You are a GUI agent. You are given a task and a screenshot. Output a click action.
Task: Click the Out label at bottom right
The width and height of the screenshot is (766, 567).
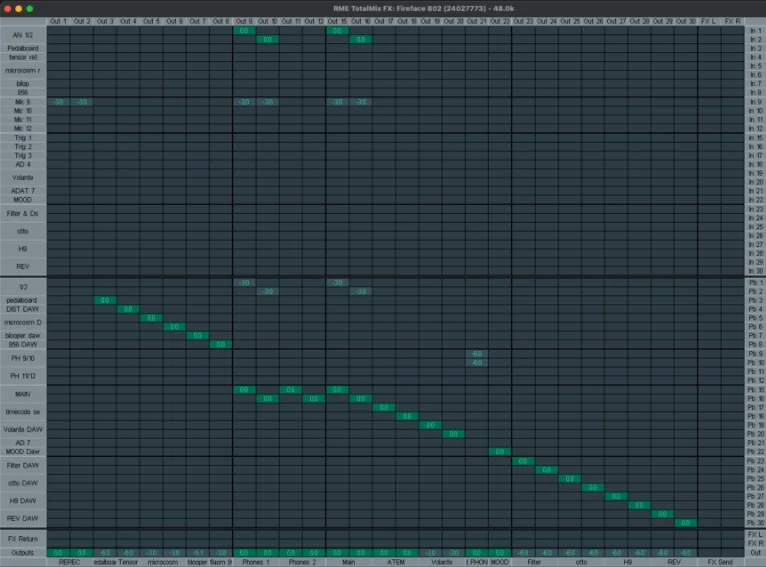coord(755,552)
